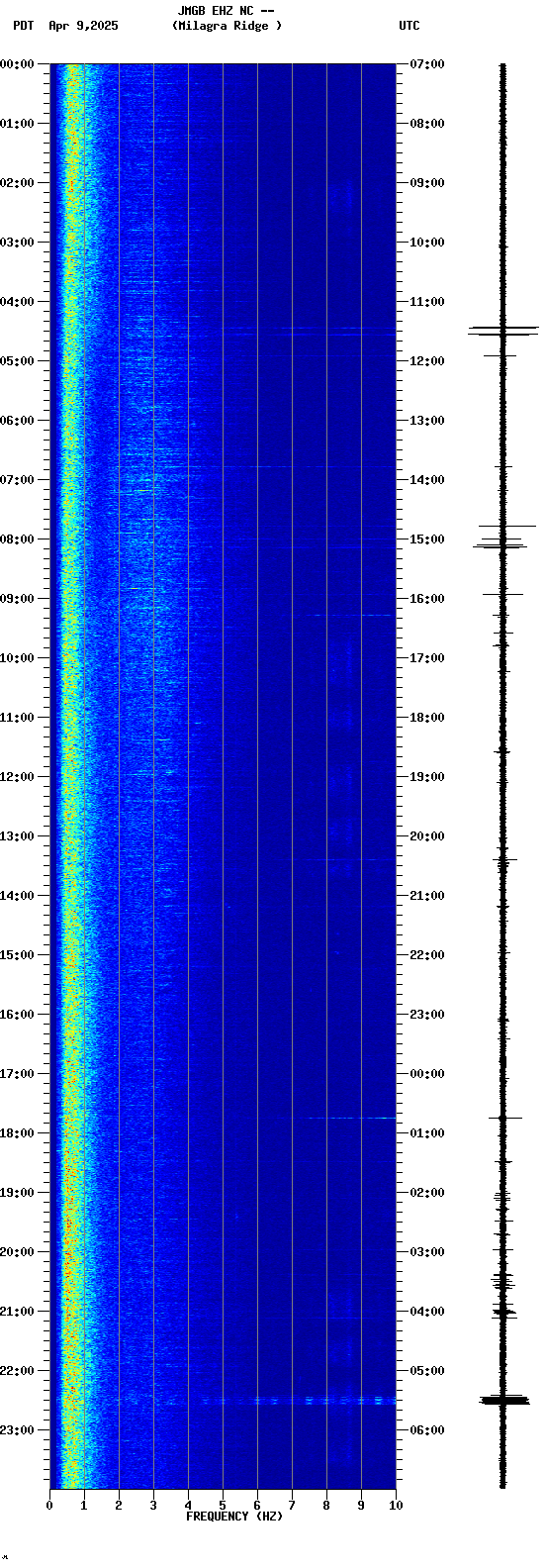
Task: Click the 05:00 UTC time label
Action: pos(427,1371)
